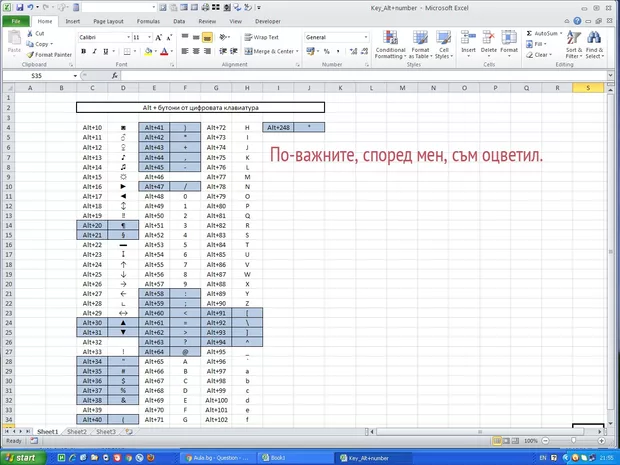This screenshot has width=620, height=465.
Task: Switch to Page Layout tab
Action: coord(108,21)
